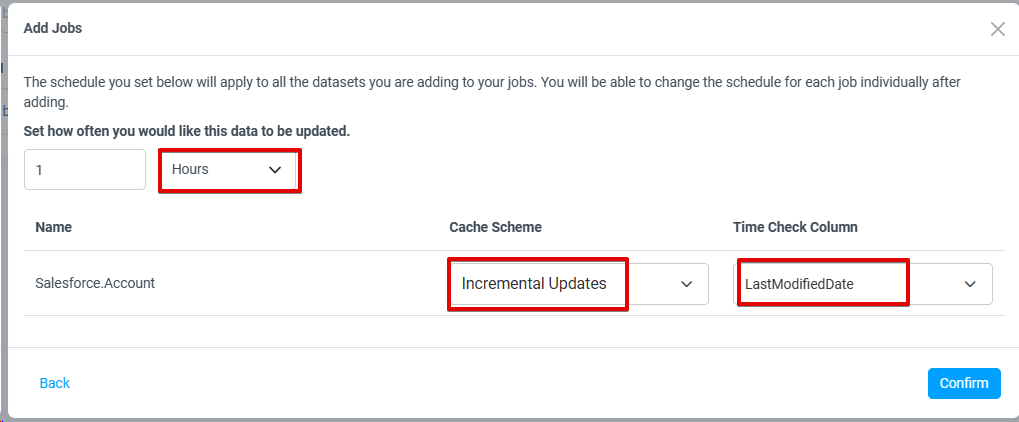Open the Incremental Updates cache scheme dropdown
Viewport: 1019px width, 422px height.
pyautogui.click(x=577, y=284)
